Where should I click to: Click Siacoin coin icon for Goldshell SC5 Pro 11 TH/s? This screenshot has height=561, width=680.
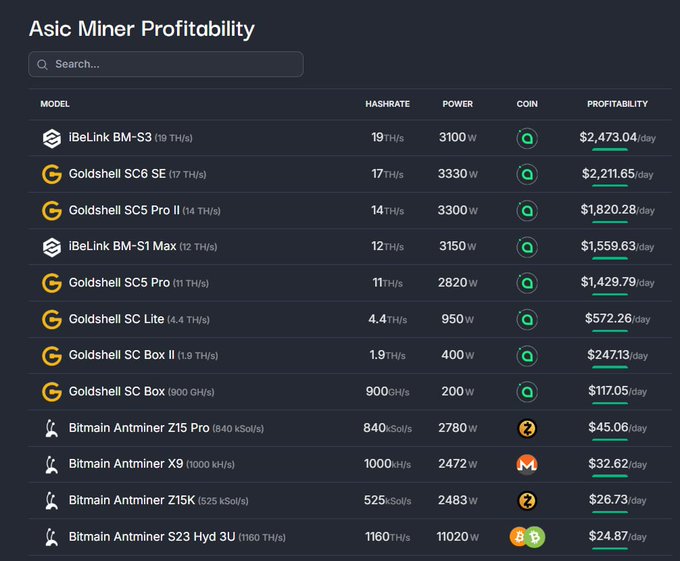tap(527, 283)
